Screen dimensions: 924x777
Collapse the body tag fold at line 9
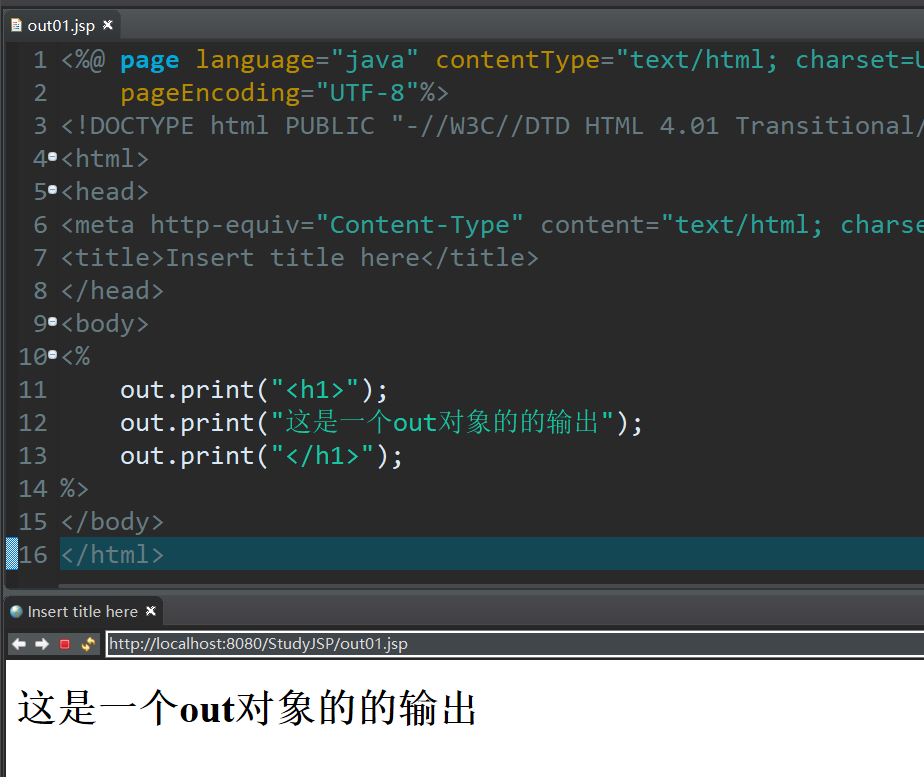coord(52,322)
